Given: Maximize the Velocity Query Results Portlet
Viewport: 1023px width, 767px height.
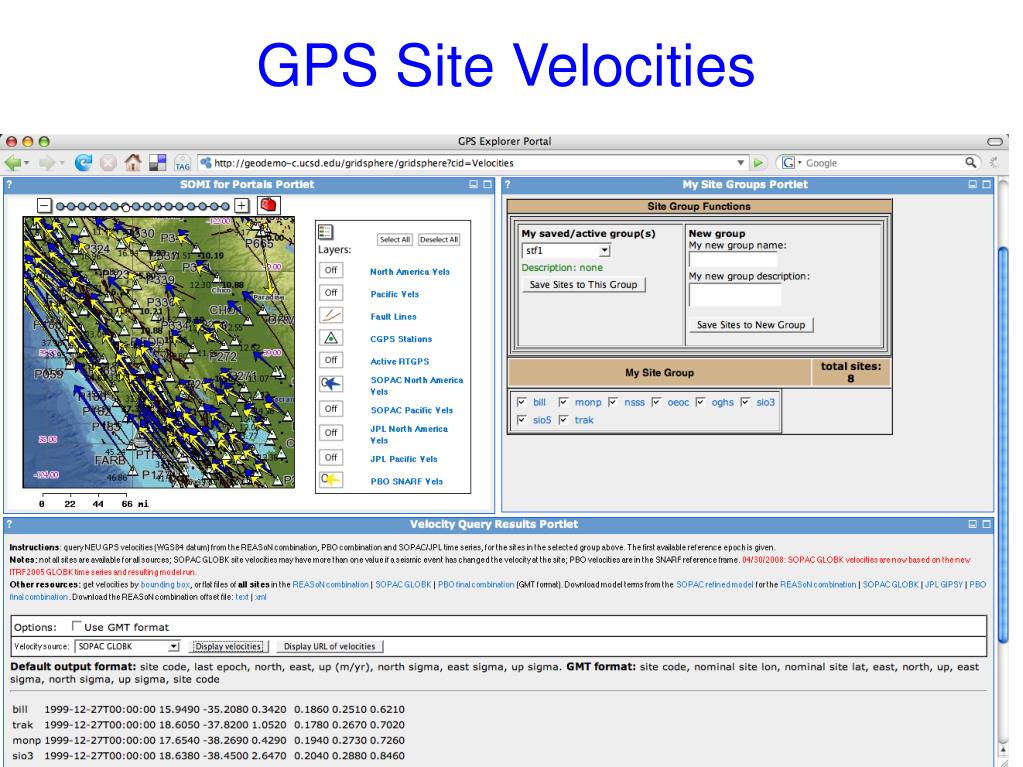Looking at the screenshot, I should pyautogui.click(x=986, y=524).
